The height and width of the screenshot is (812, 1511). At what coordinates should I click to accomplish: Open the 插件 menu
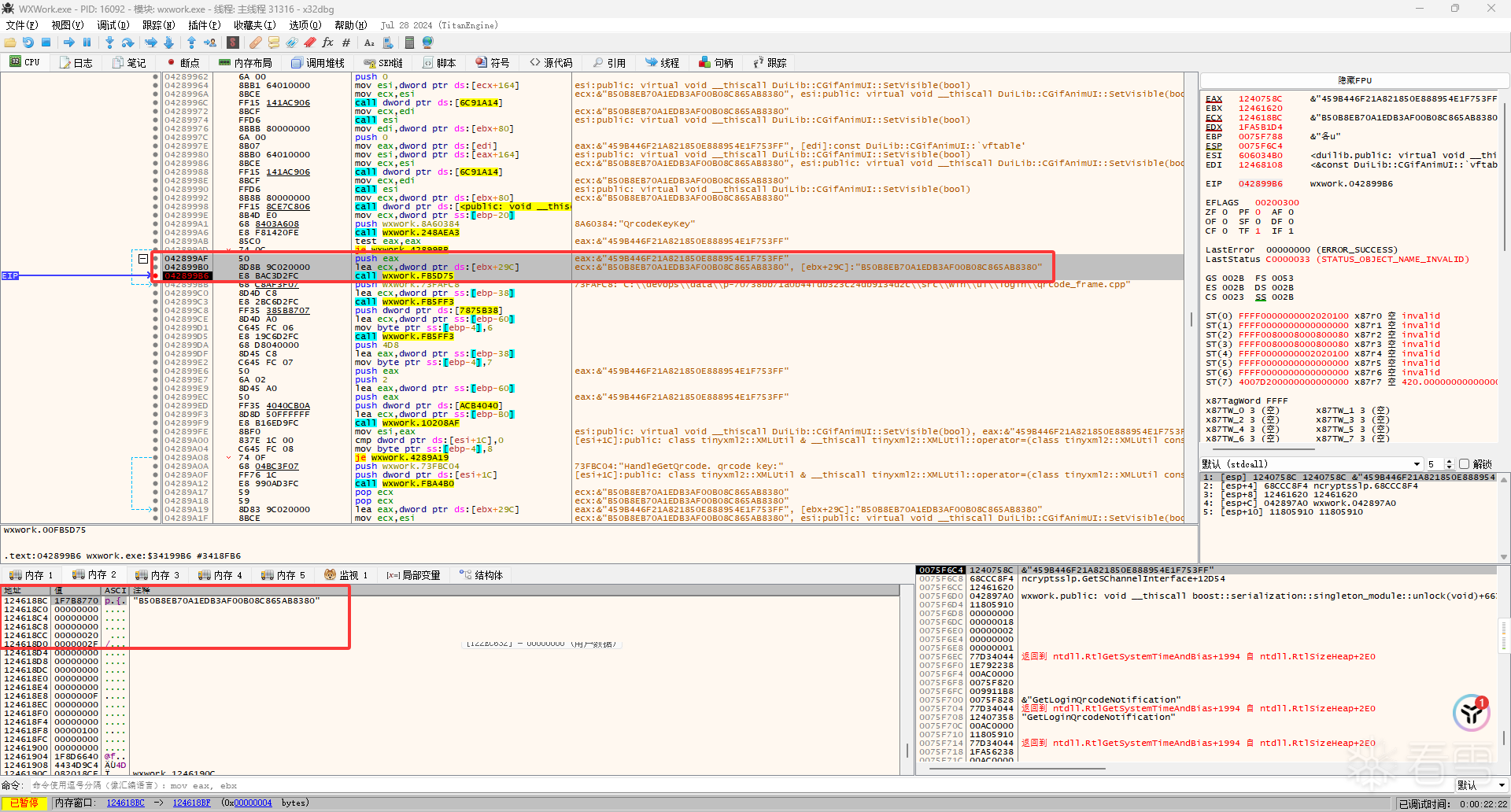point(203,25)
